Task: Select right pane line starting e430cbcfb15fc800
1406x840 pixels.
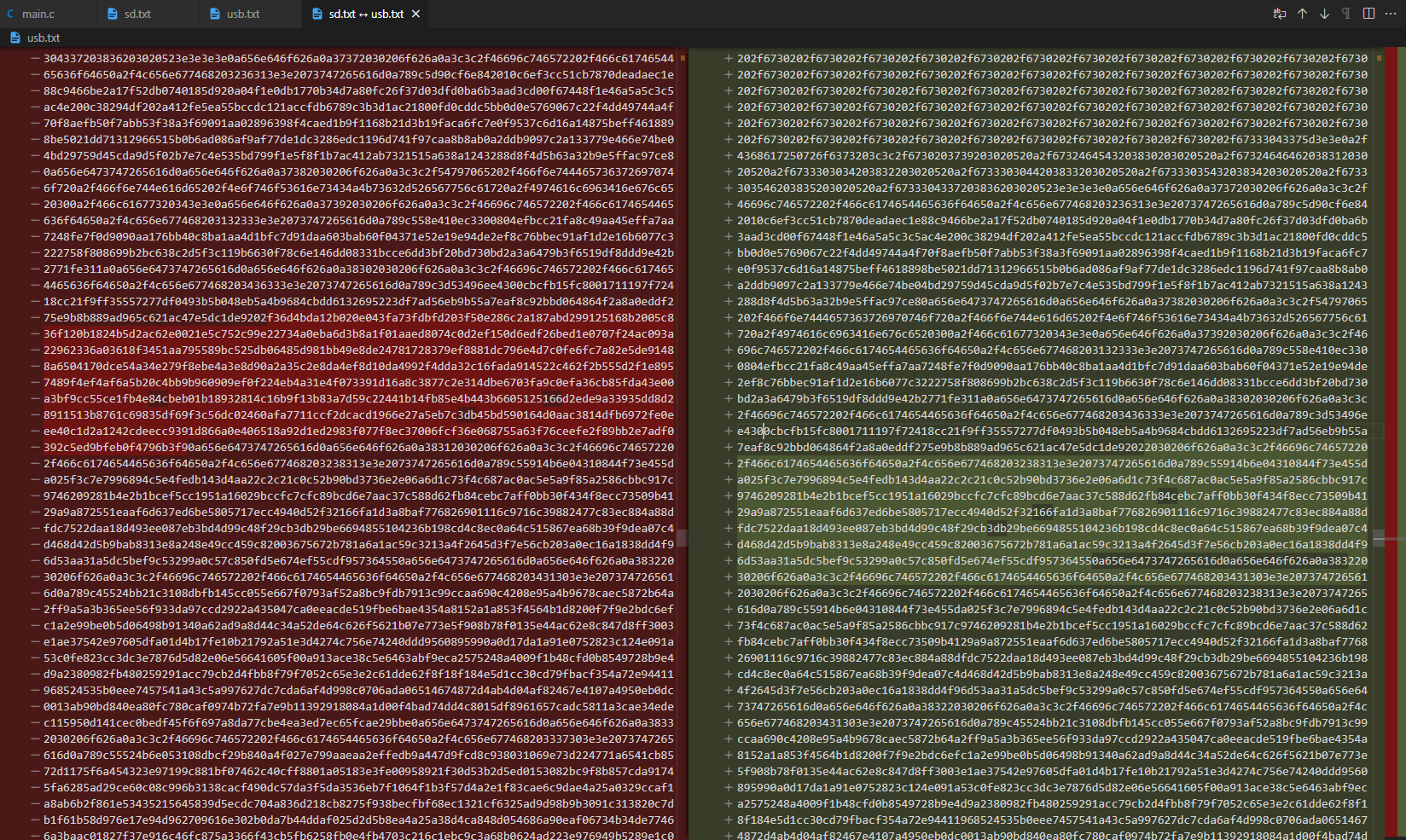Action: point(1052,431)
